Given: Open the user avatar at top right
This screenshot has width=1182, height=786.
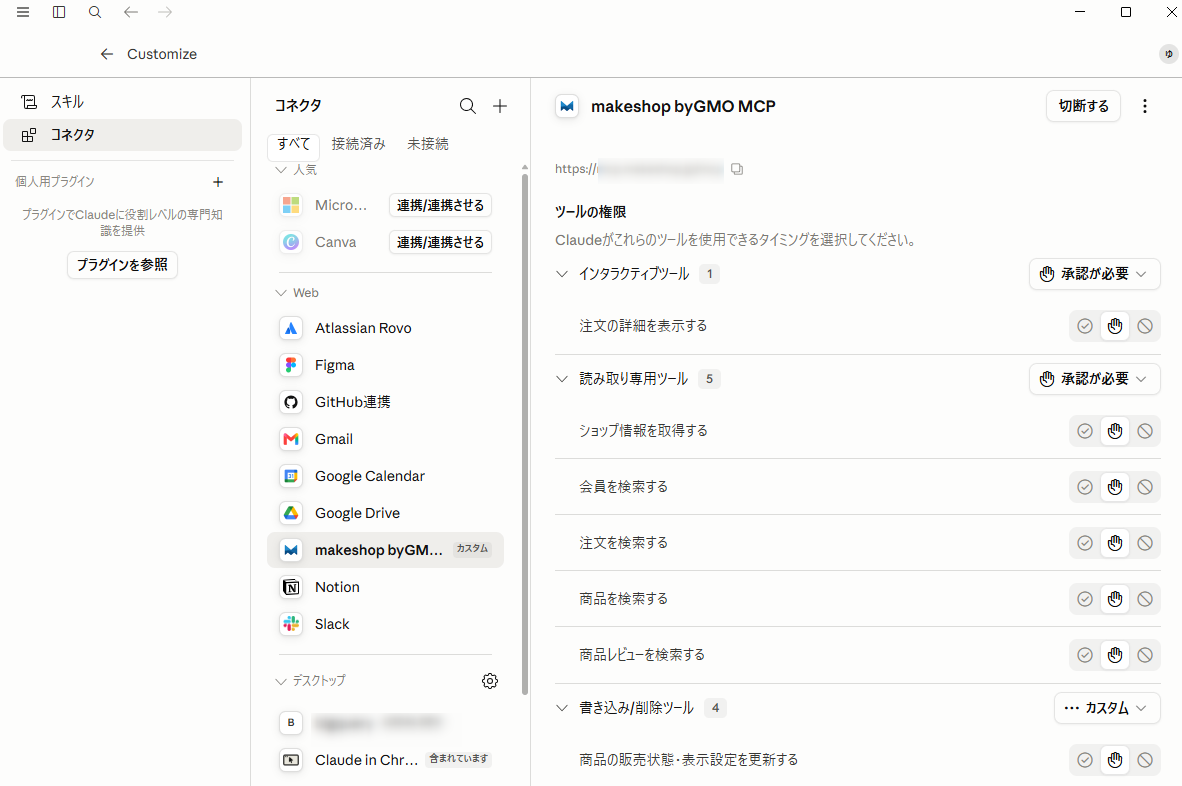Looking at the screenshot, I should point(1168,54).
